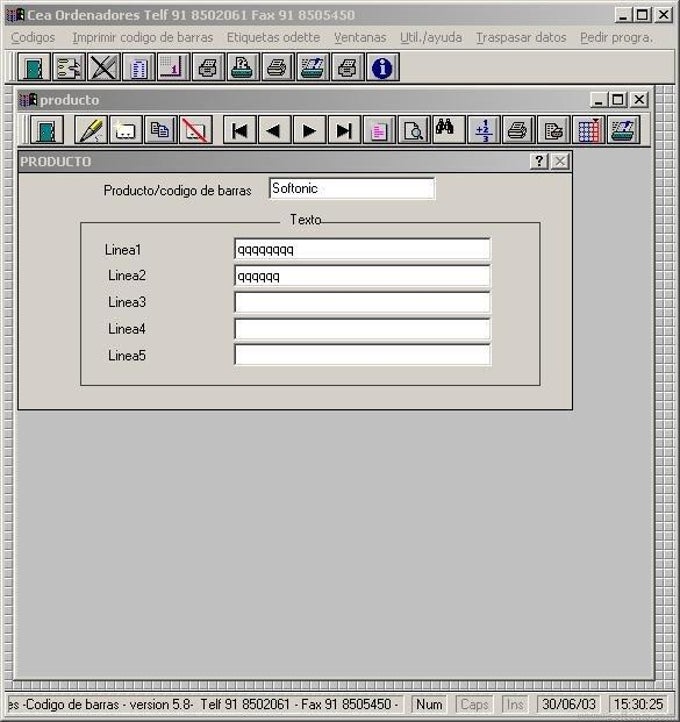Open Imprimir codigo de barras menu
The height and width of the screenshot is (722, 680).
point(143,38)
